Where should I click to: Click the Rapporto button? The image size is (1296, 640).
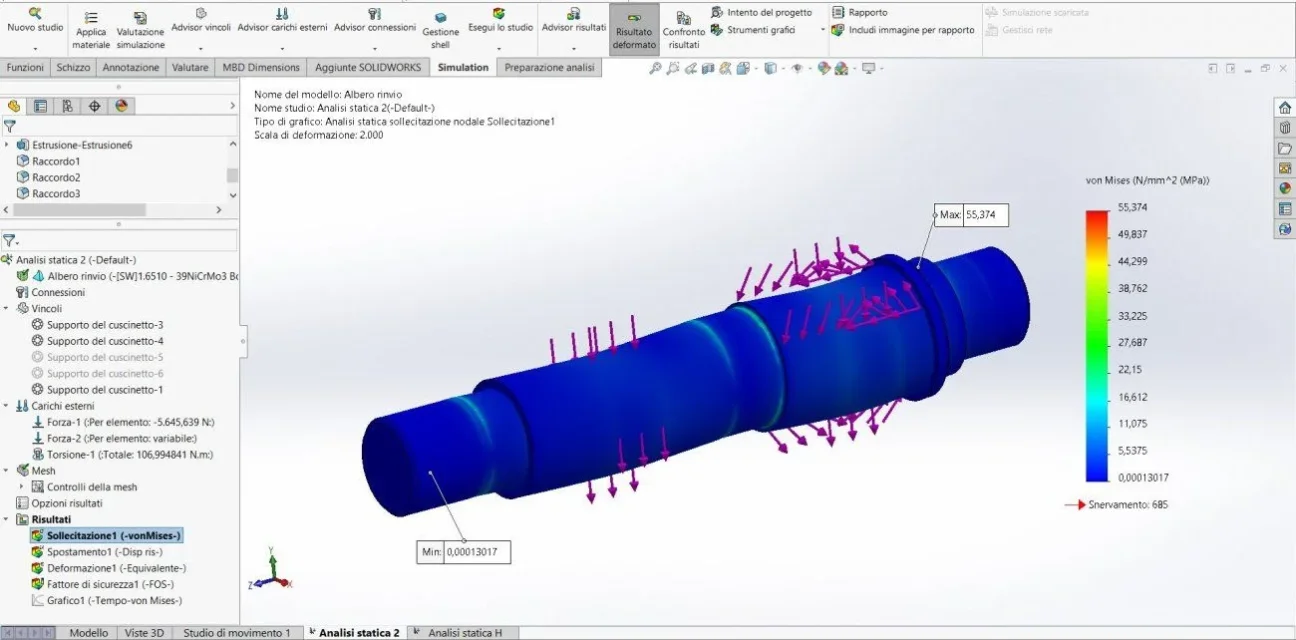[x=859, y=12]
